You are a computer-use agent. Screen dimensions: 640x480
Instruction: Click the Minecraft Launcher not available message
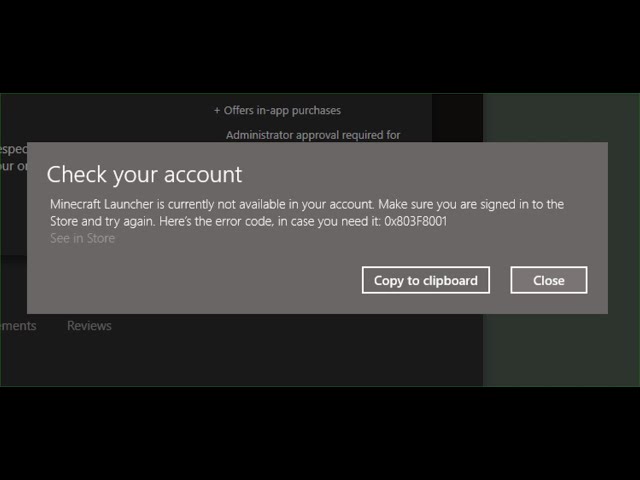pos(307,213)
